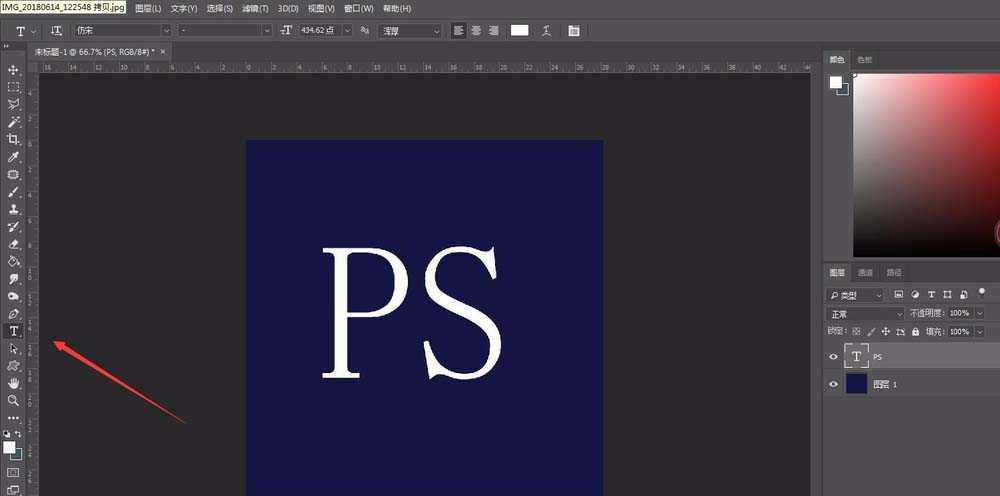This screenshot has width=1000, height=496.
Task: Click the Eraser tool
Action: tap(14, 243)
